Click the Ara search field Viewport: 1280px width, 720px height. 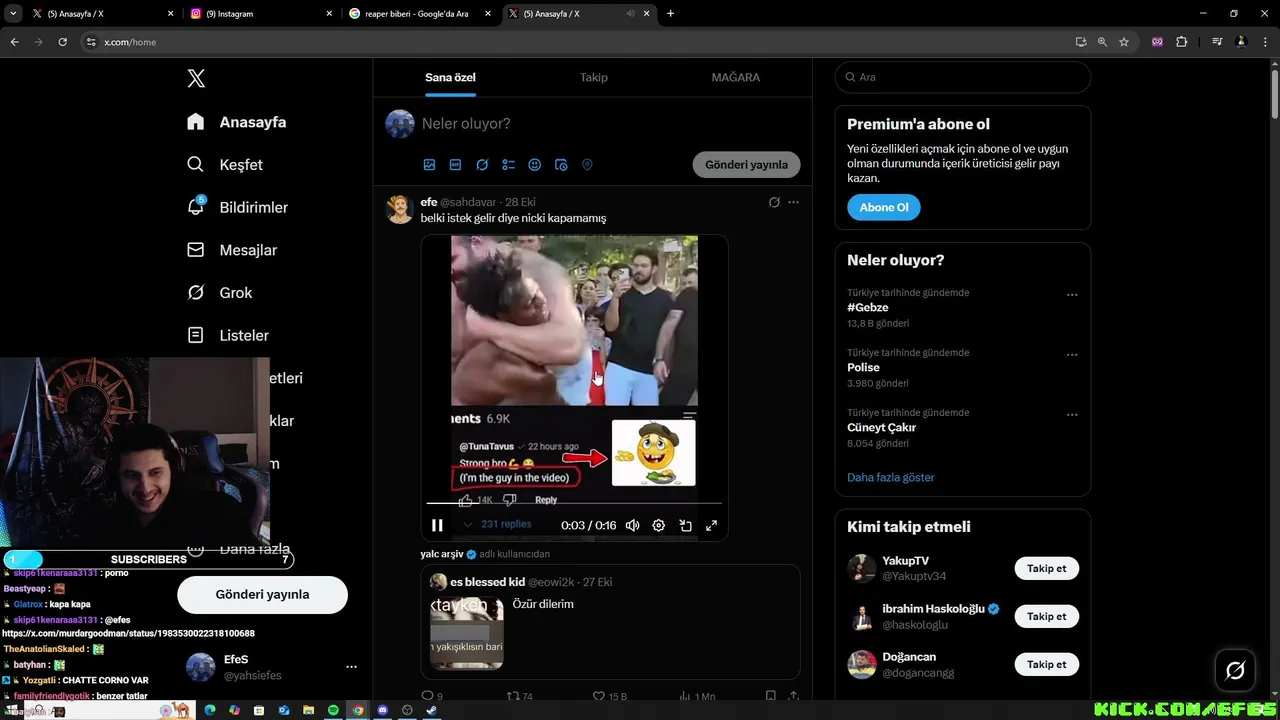click(x=963, y=77)
